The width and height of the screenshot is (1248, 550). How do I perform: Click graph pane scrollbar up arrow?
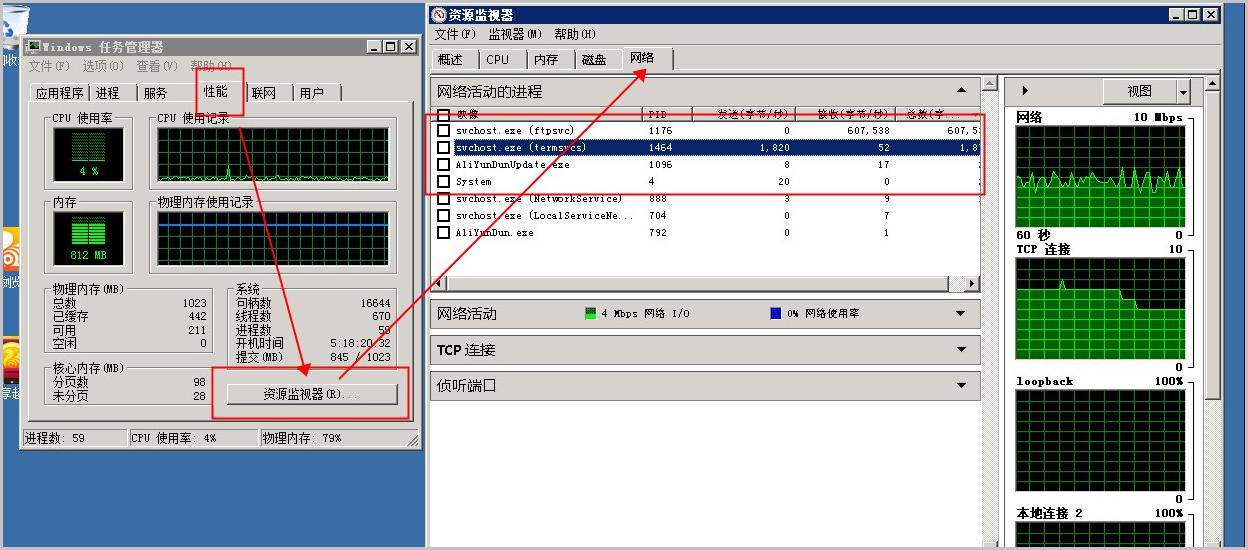1213,85
